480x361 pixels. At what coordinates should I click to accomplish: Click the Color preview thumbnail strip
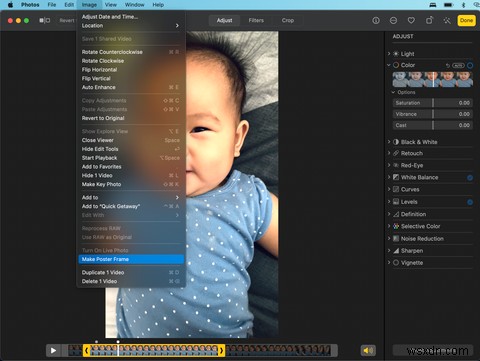point(432,79)
